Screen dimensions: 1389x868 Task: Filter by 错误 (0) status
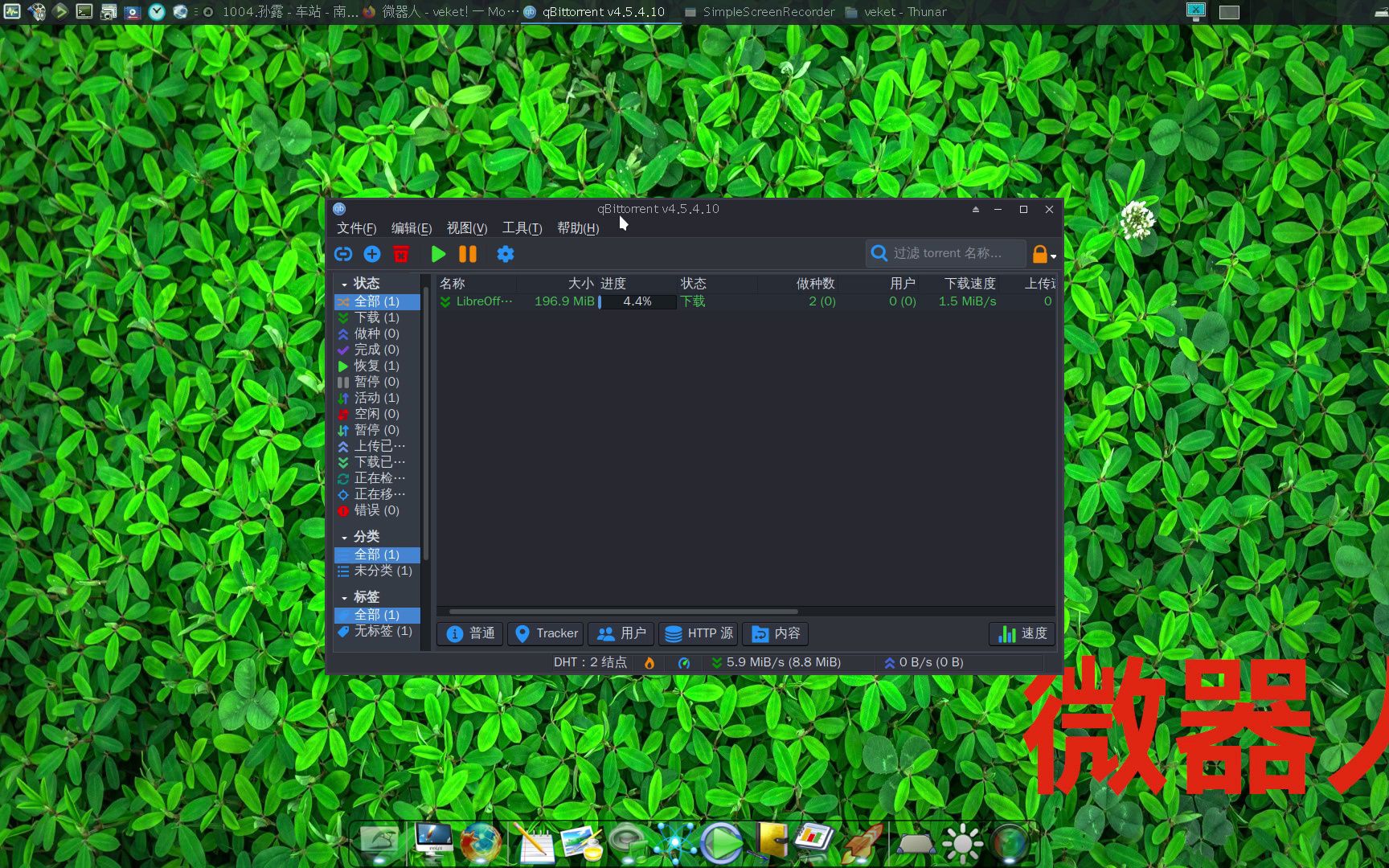coord(377,510)
